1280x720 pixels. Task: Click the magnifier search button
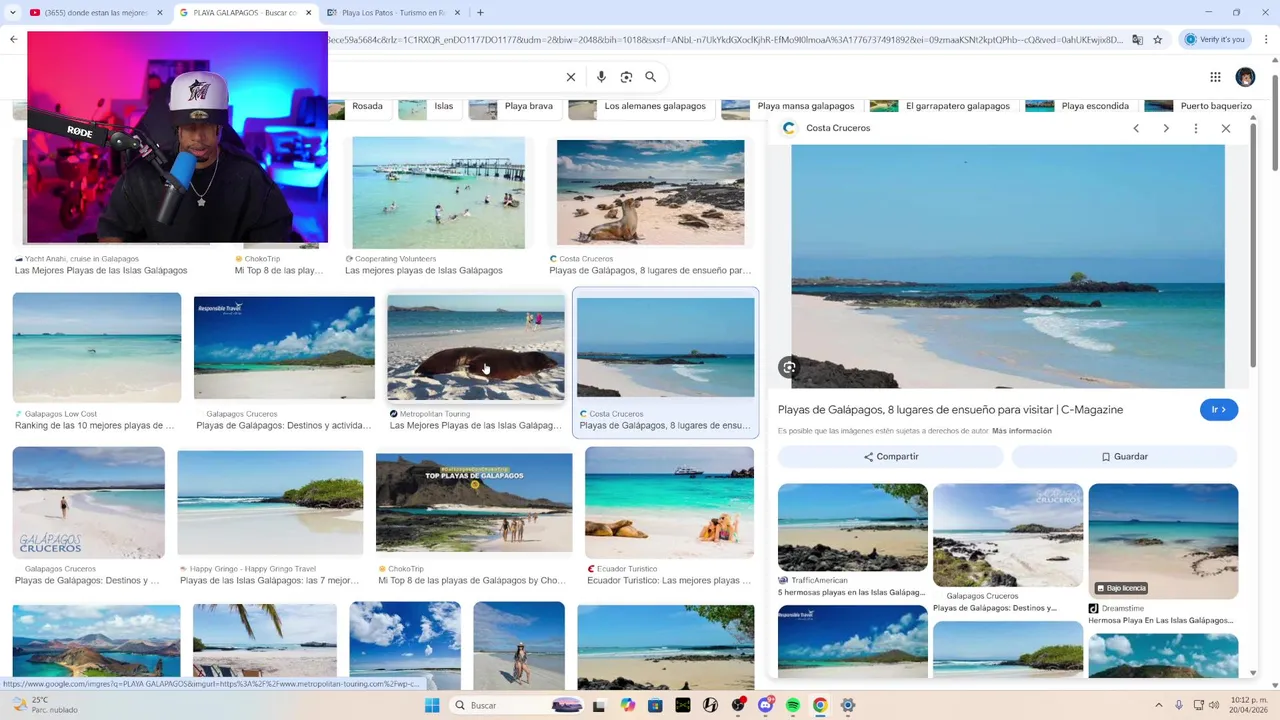pos(651,77)
